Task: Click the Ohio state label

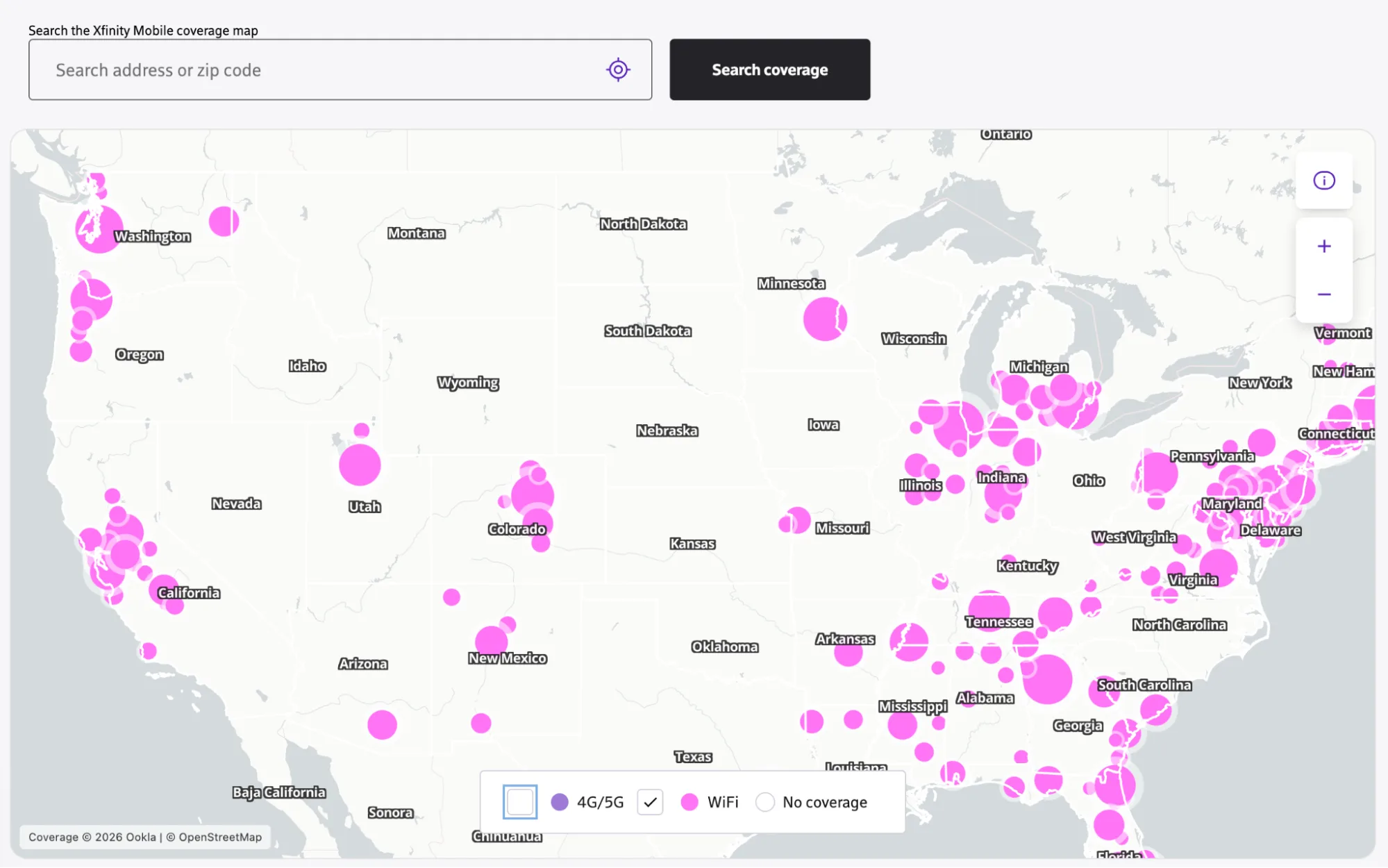Action: pos(1088,481)
